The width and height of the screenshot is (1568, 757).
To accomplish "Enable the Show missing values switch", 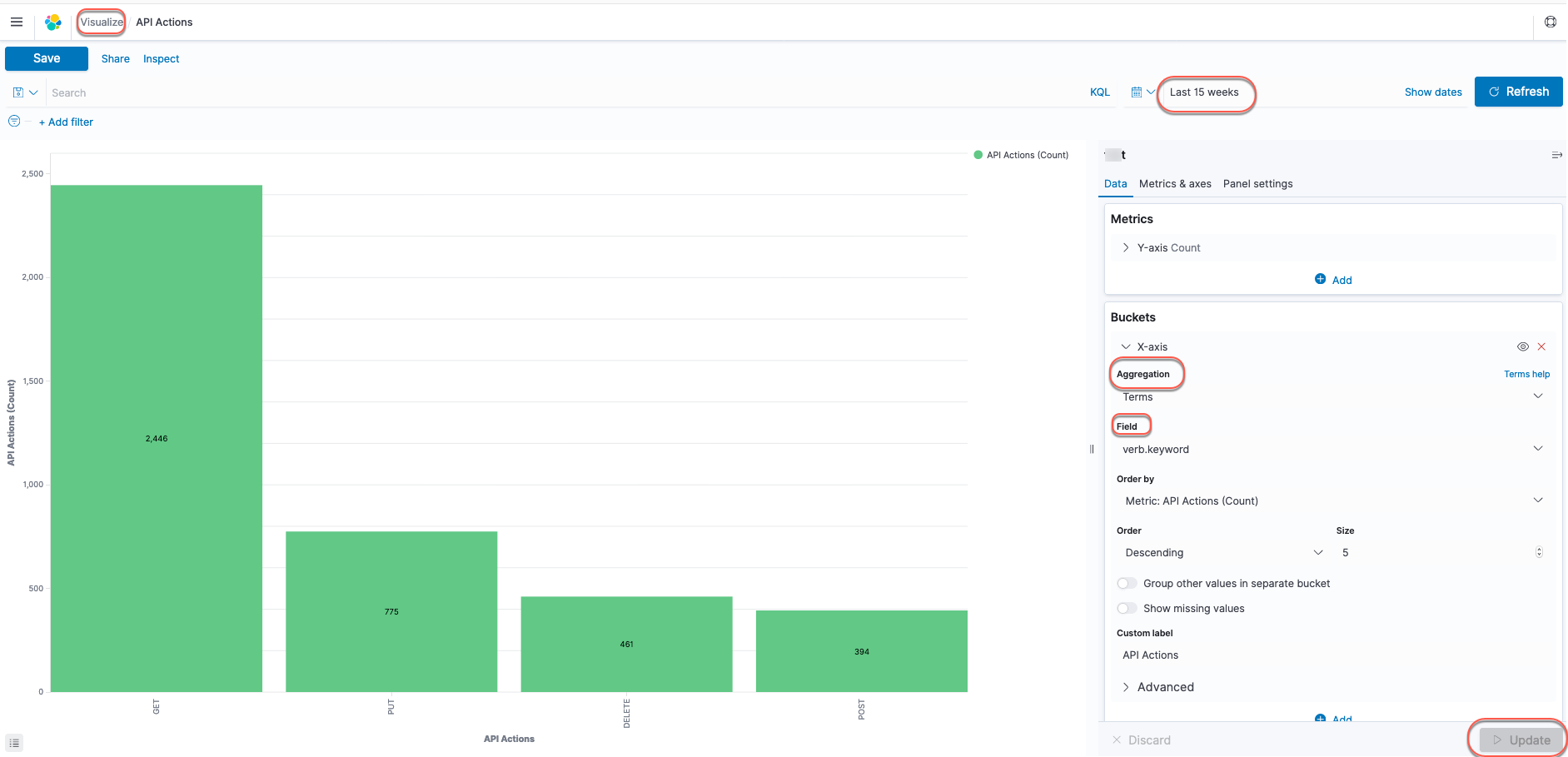I will 1127,608.
